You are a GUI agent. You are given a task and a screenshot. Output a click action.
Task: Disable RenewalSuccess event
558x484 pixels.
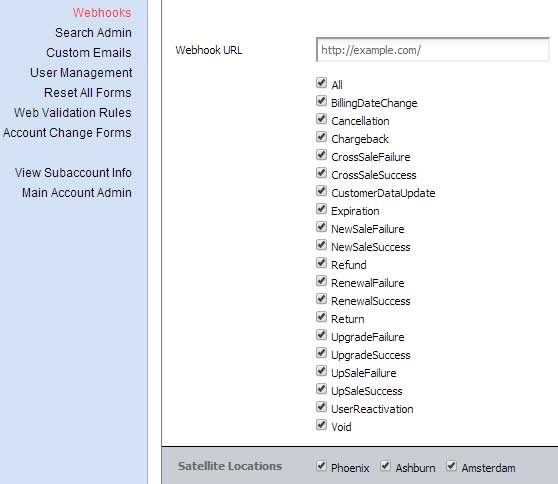pyautogui.click(x=321, y=299)
